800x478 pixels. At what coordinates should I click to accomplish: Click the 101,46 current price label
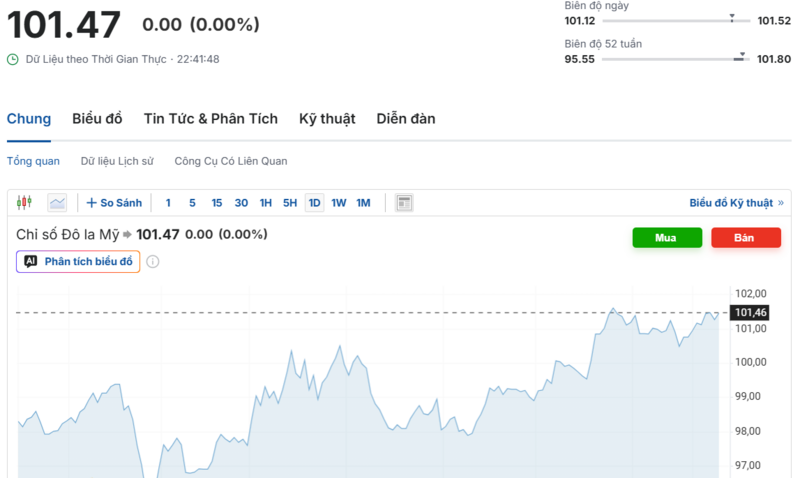pyautogui.click(x=749, y=312)
